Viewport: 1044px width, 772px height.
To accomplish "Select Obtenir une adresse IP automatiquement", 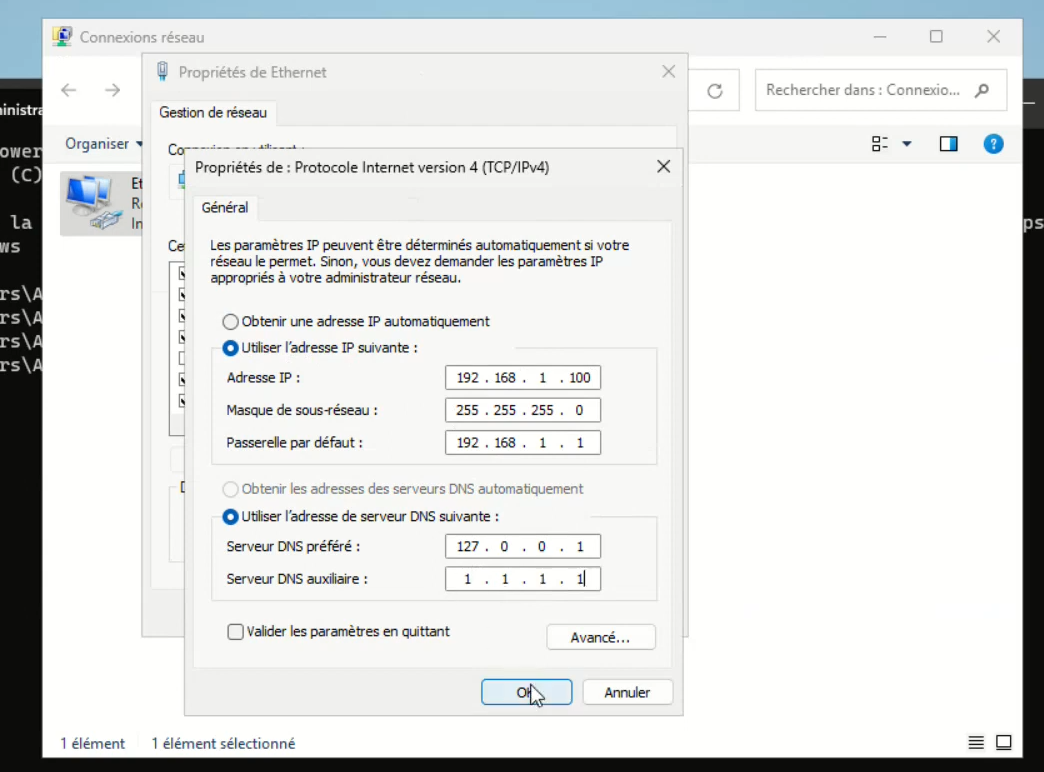I will (x=230, y=321).
